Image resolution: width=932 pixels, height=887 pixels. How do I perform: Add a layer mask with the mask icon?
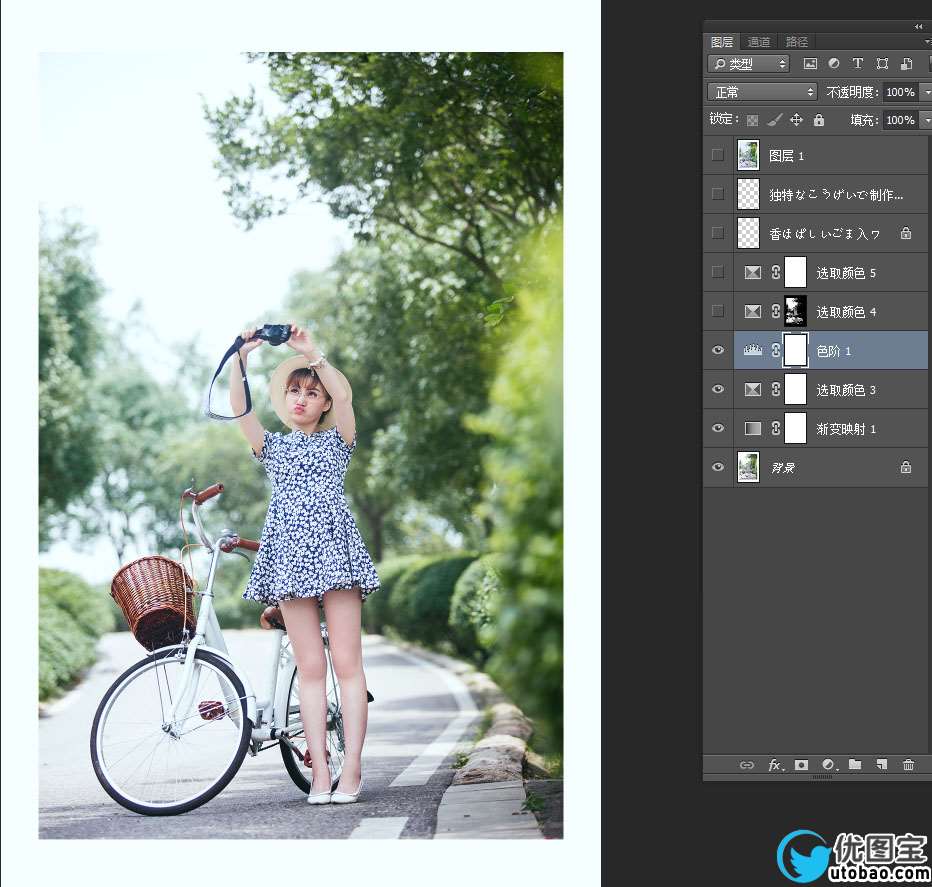(801, 765)
